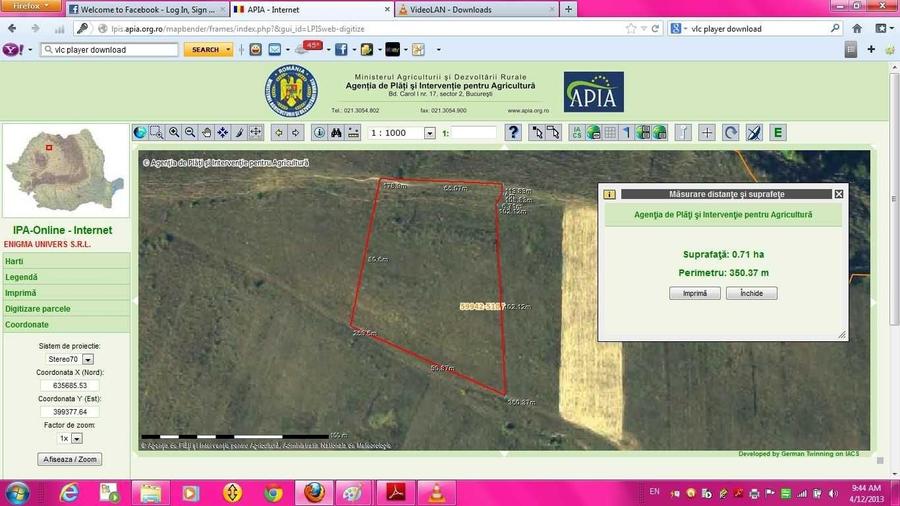Screen dimensions: 900x506
Task: Click the green E toolbar icon
Action: click(778, 133)
